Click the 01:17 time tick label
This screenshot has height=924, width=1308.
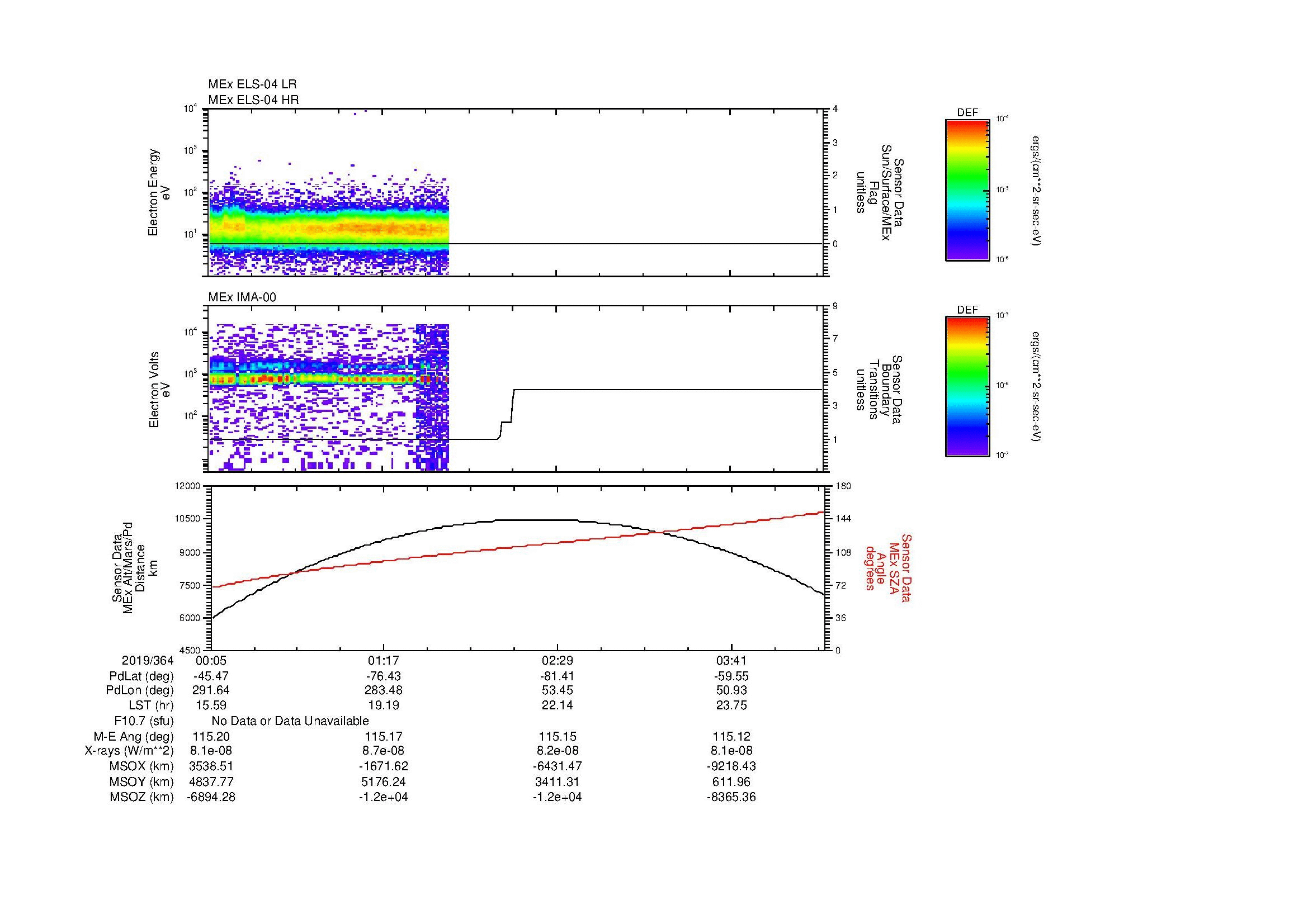[x=384, y=660]
